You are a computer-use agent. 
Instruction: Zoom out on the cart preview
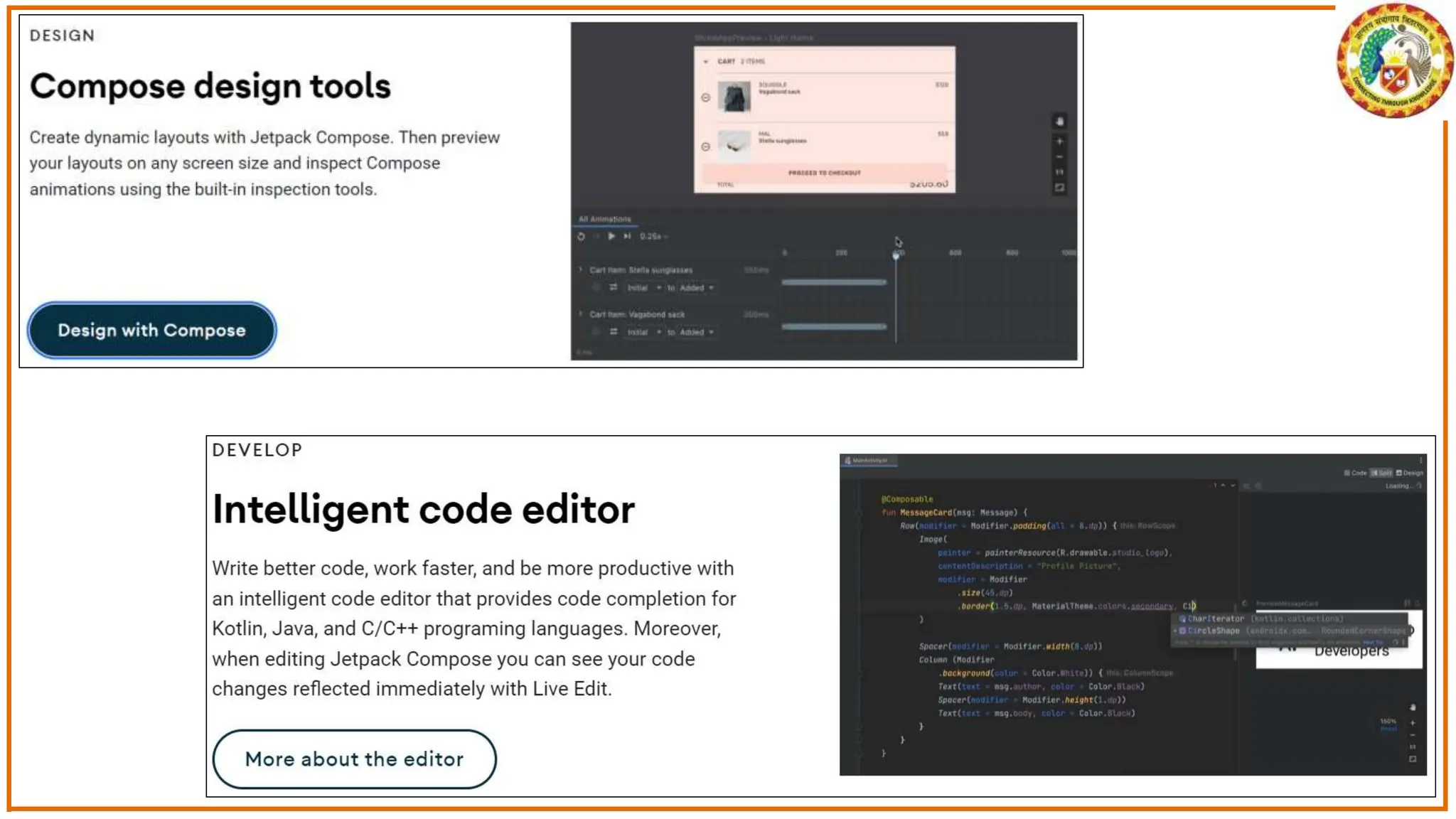click(1059, 157)
